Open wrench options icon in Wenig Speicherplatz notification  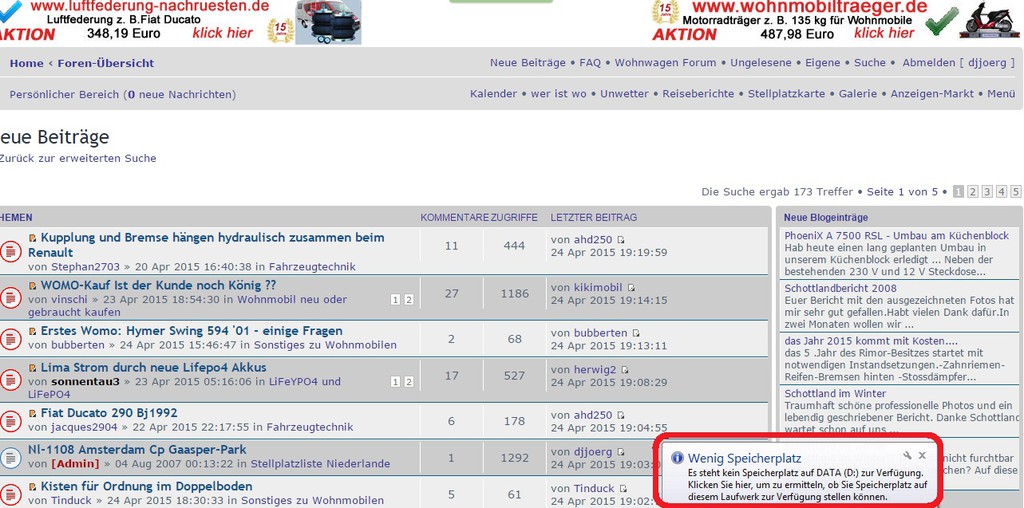pos(907,456)
